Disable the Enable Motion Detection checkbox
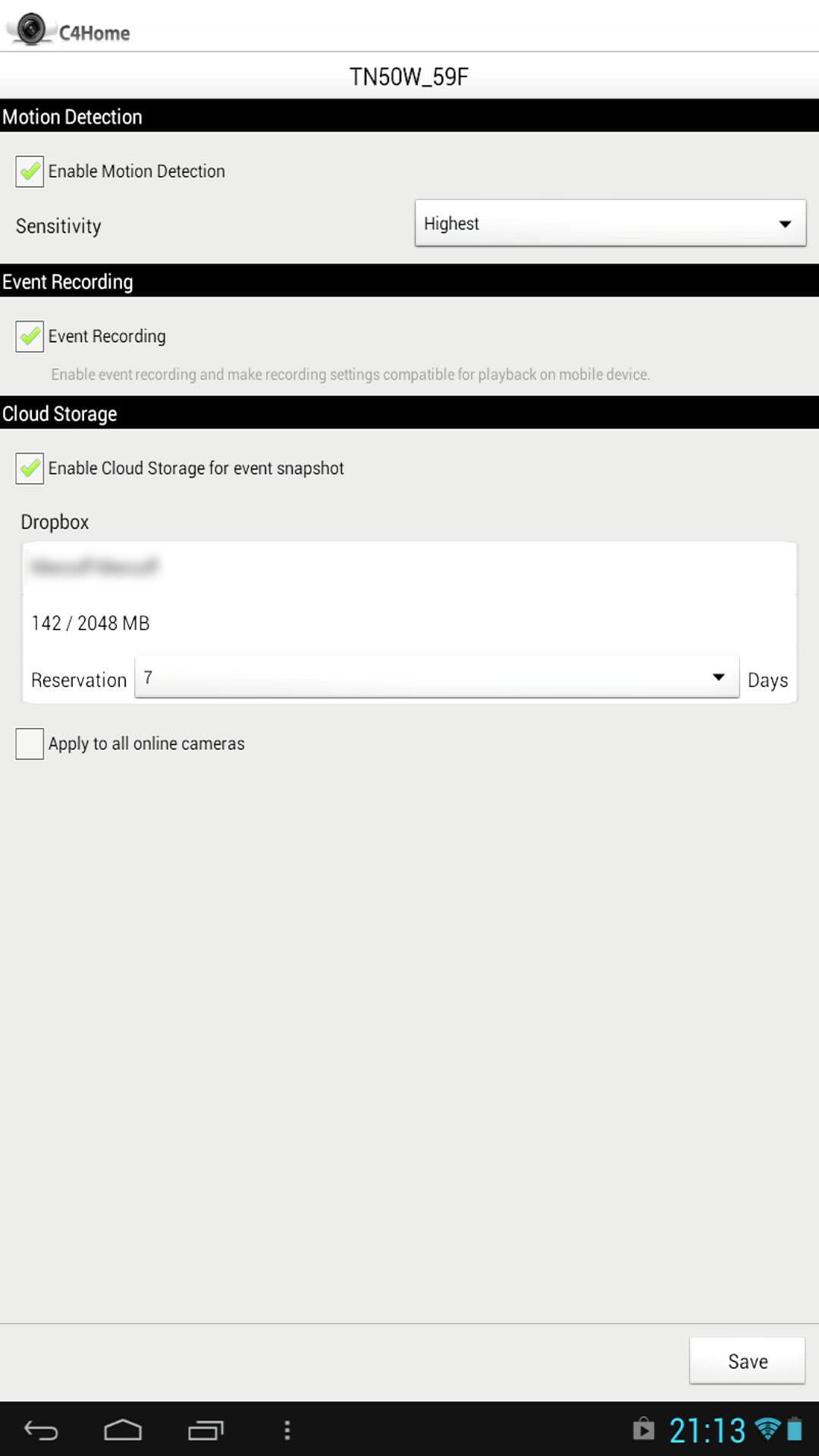Viewport: 819px width, 1456px height. click(30, 171)
